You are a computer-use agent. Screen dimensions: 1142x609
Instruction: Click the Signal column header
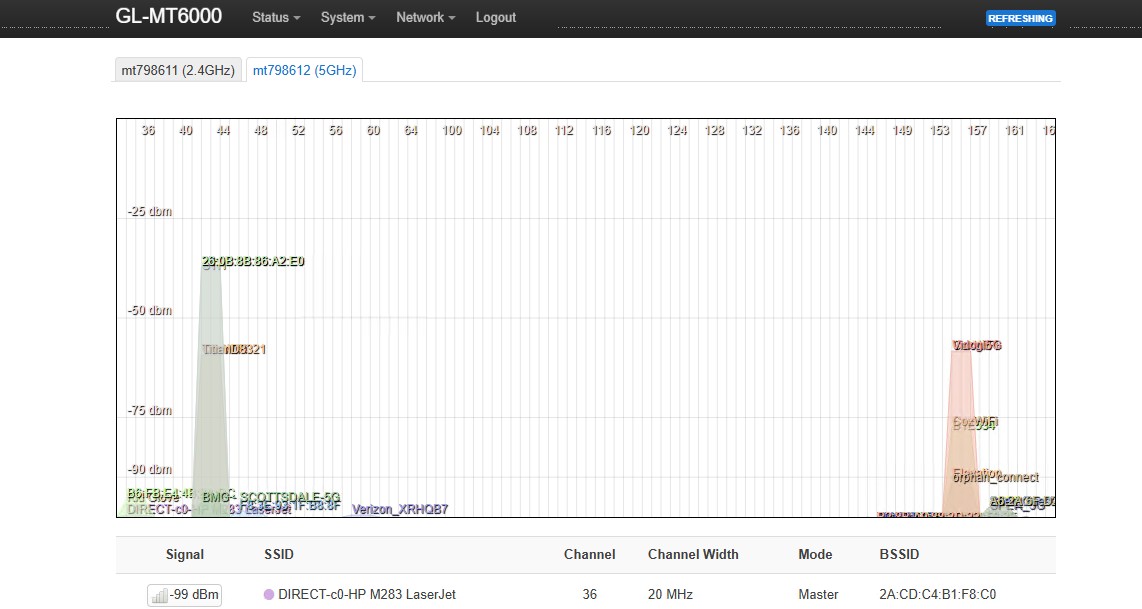click(185, 554)
